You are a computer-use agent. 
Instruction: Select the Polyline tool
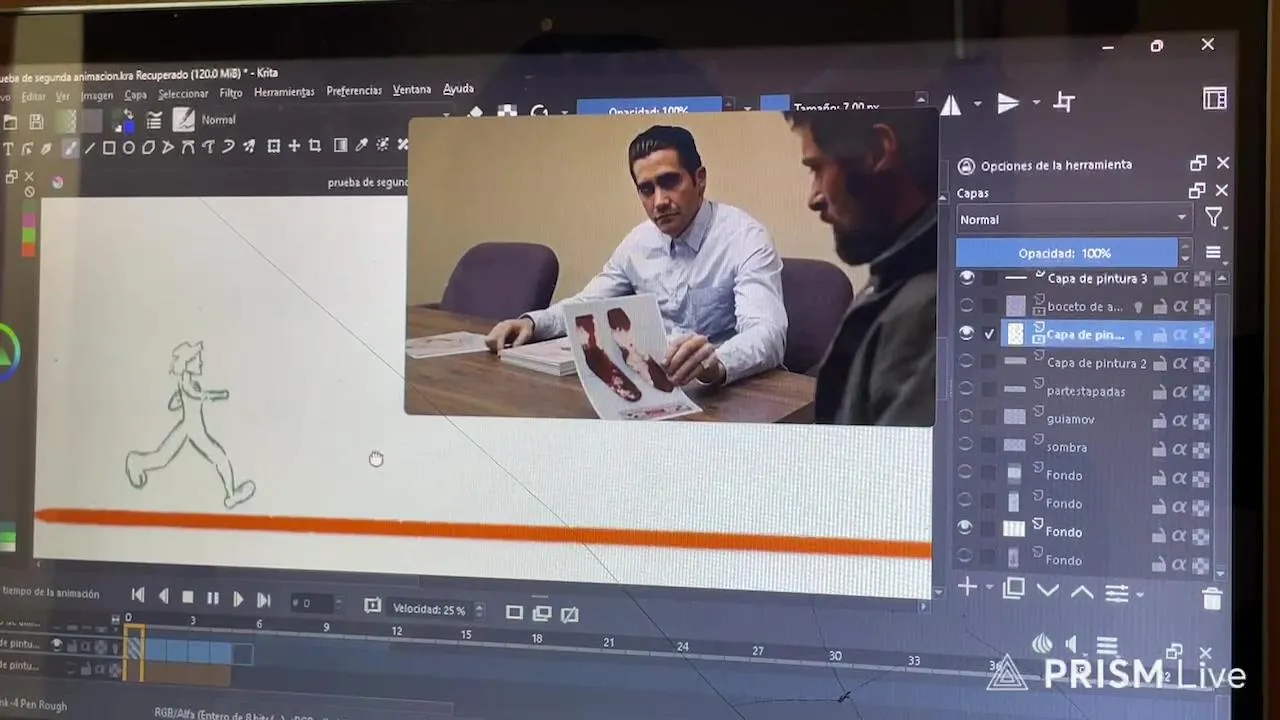point(168,148)
